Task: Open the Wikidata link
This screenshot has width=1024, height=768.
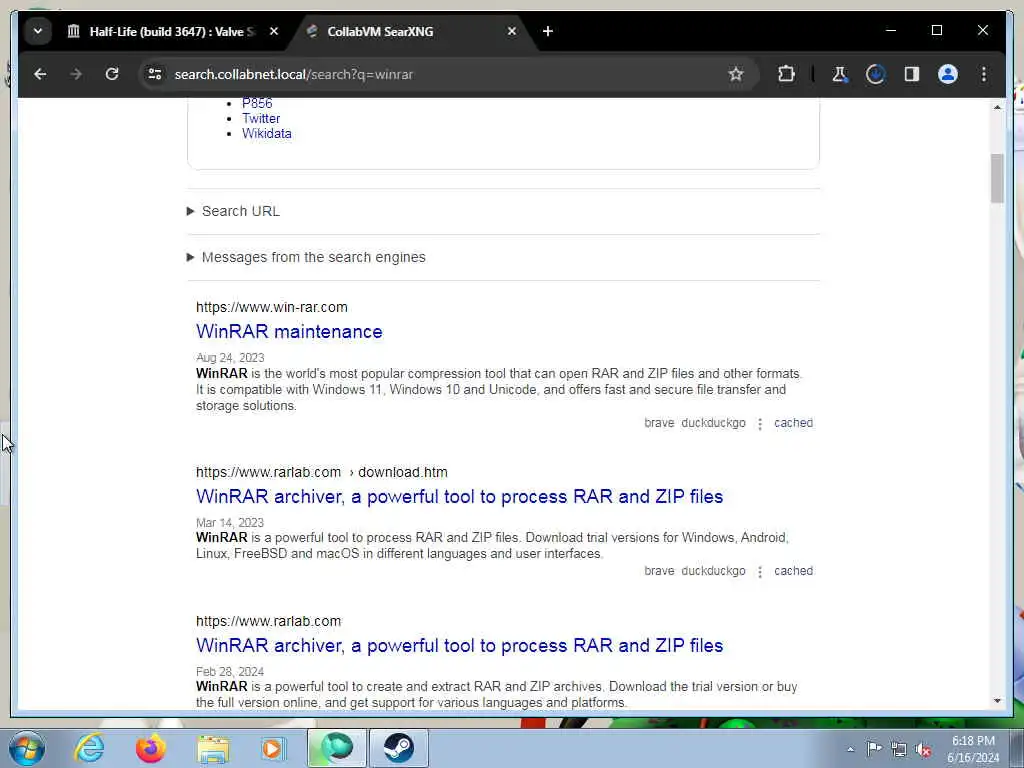Action: 266,133
